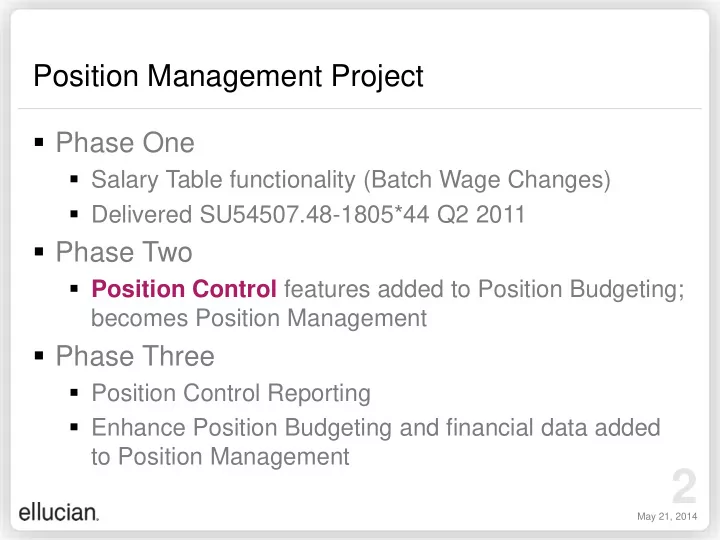Click the highlighted Position Control text
This screenshot has width=720, height=540.
click(x=184, y=289)
